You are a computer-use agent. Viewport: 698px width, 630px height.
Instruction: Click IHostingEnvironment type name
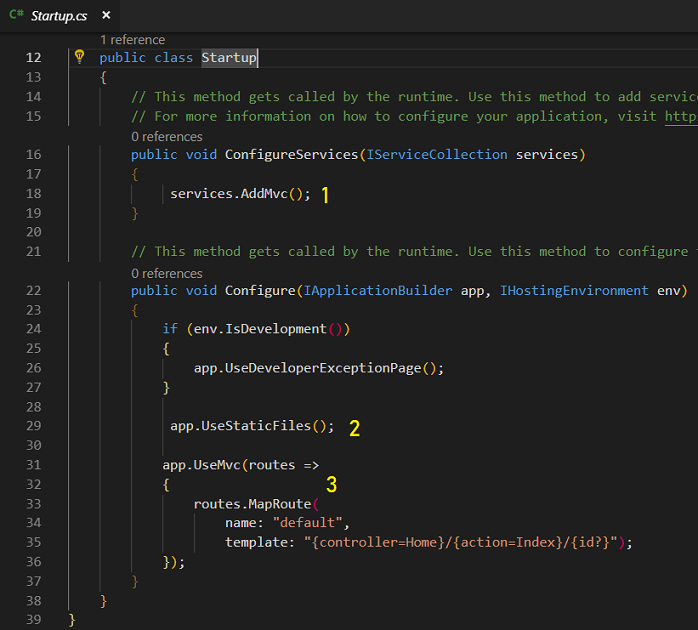(574, 291)
